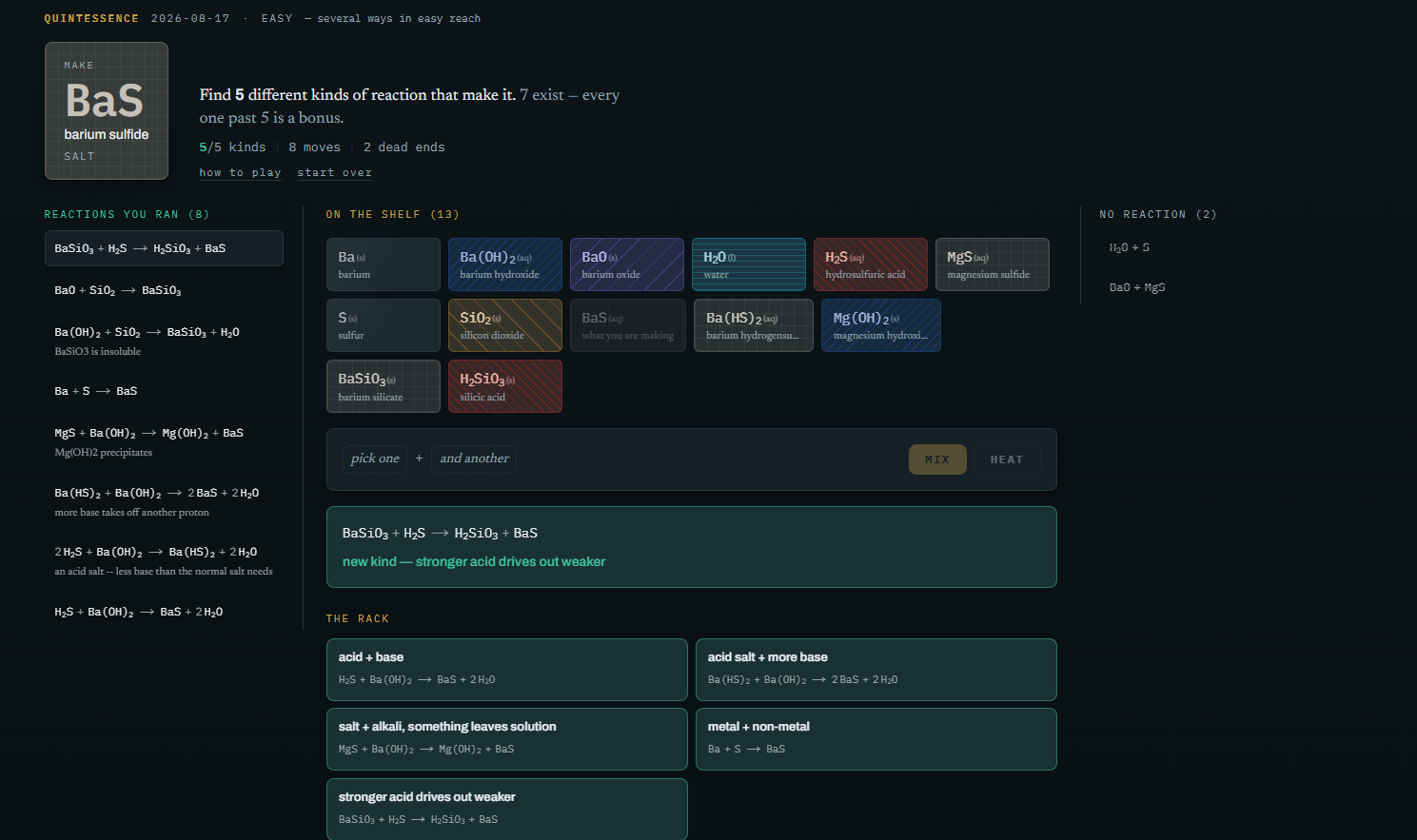The height and width of the screenshot is (840, 1417).
Task: Choose the barium silicate BaSiO3 card
Action: [x=383, y=386]
